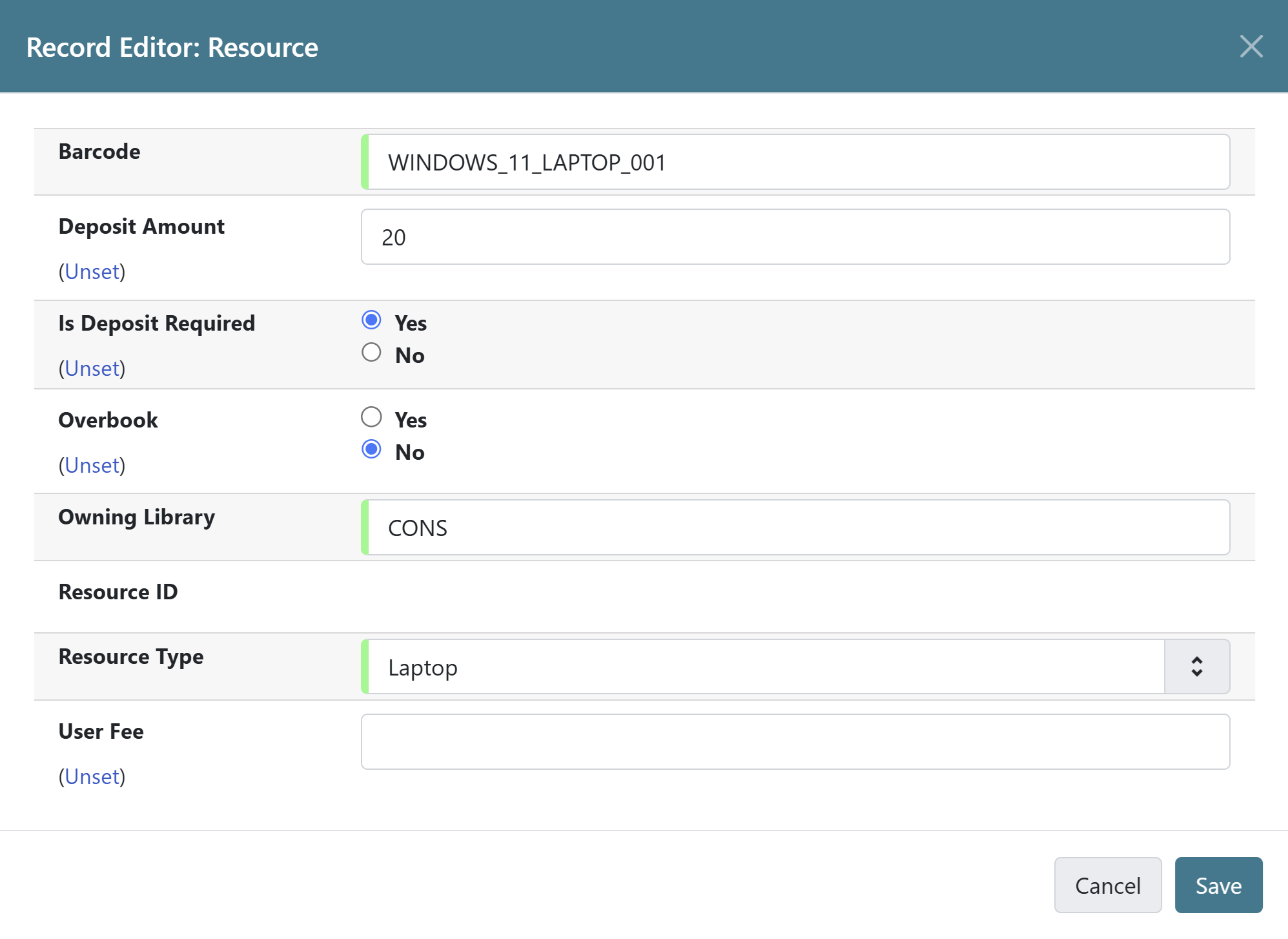Open the Resource Type selector arrows
Viewport: 1288px width, 939px height.
1196,666
